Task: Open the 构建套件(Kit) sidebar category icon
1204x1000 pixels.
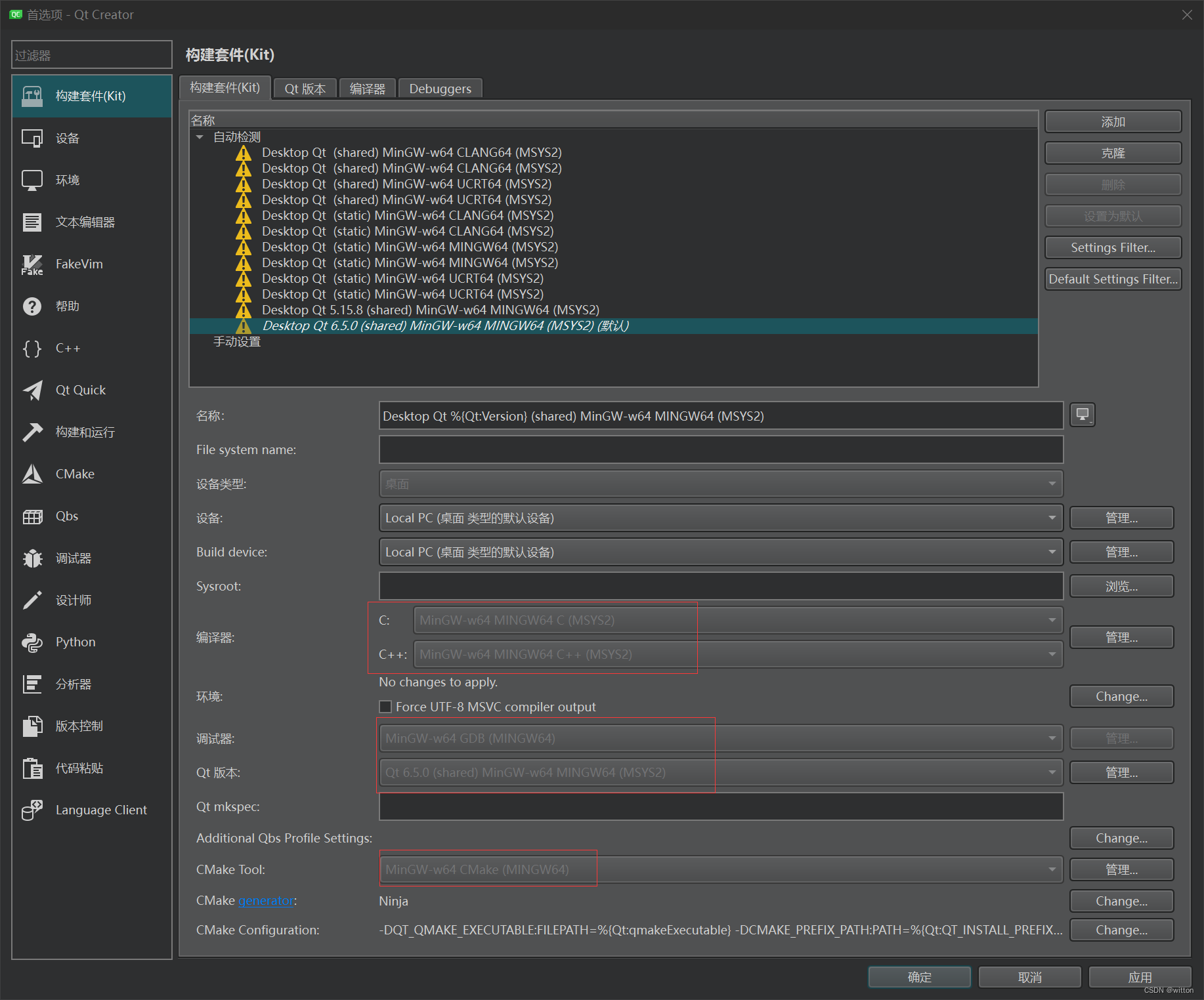Action: pos(32,96)
